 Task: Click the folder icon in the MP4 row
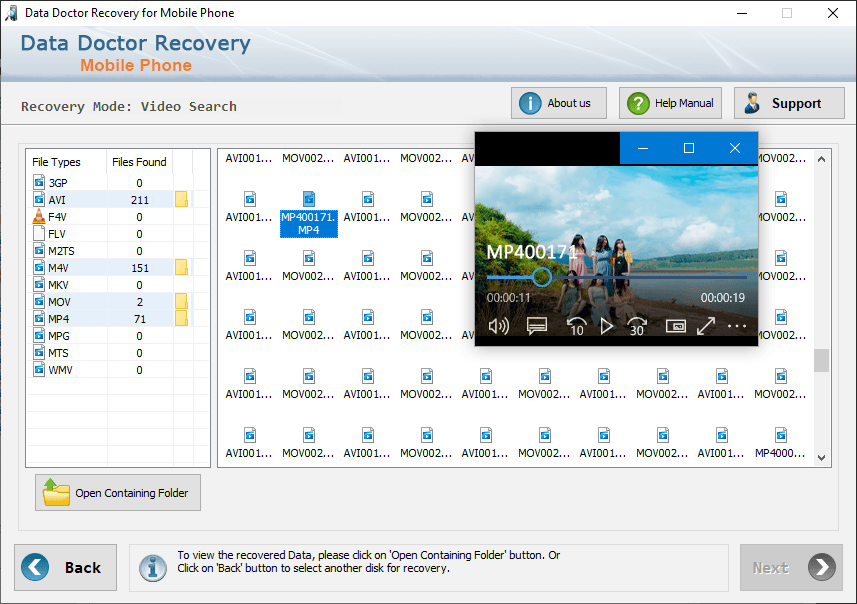[x=181, y=318]
